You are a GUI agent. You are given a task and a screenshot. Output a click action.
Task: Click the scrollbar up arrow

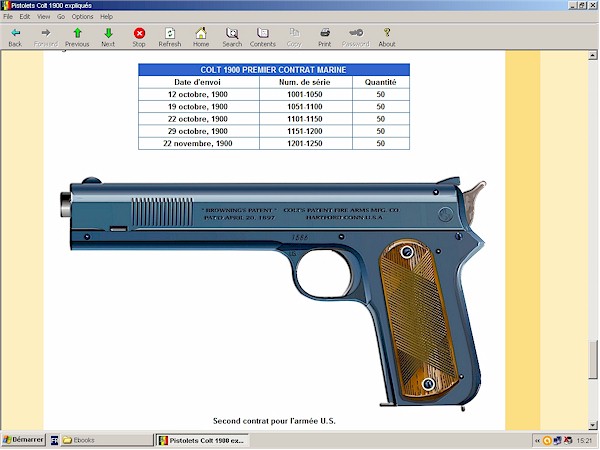[x=593, y=55]
